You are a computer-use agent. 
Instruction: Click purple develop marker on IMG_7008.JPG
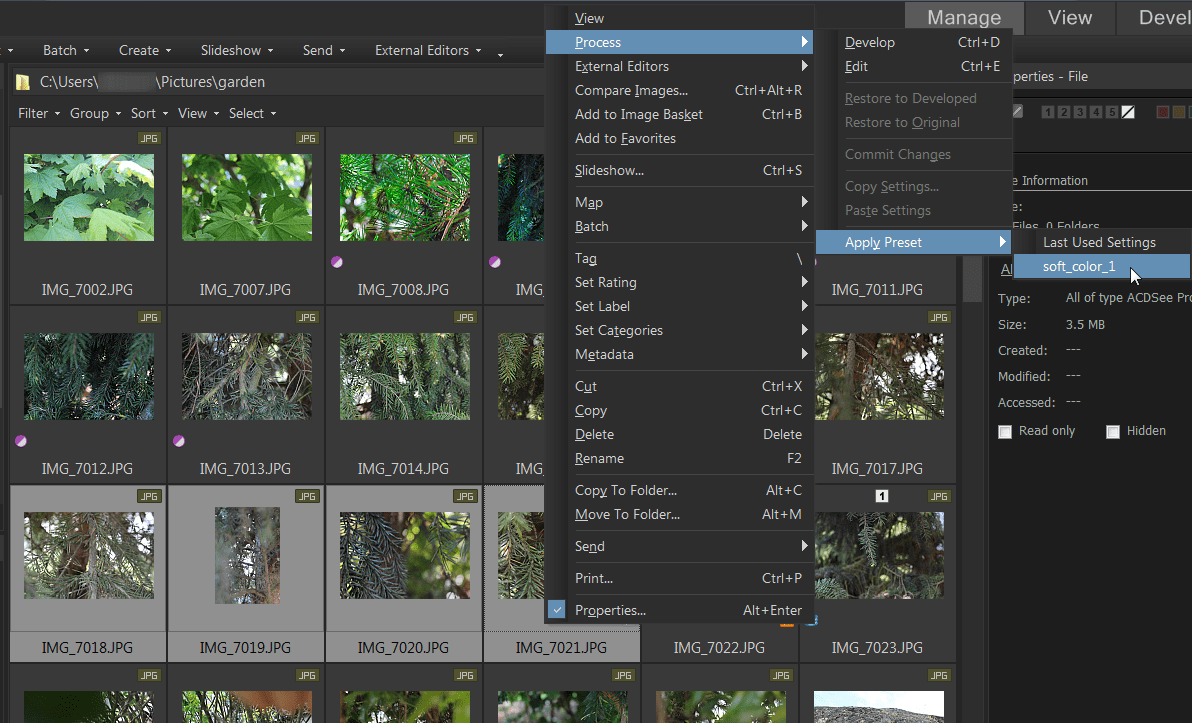pyautogui.click(x=337, y=262)
